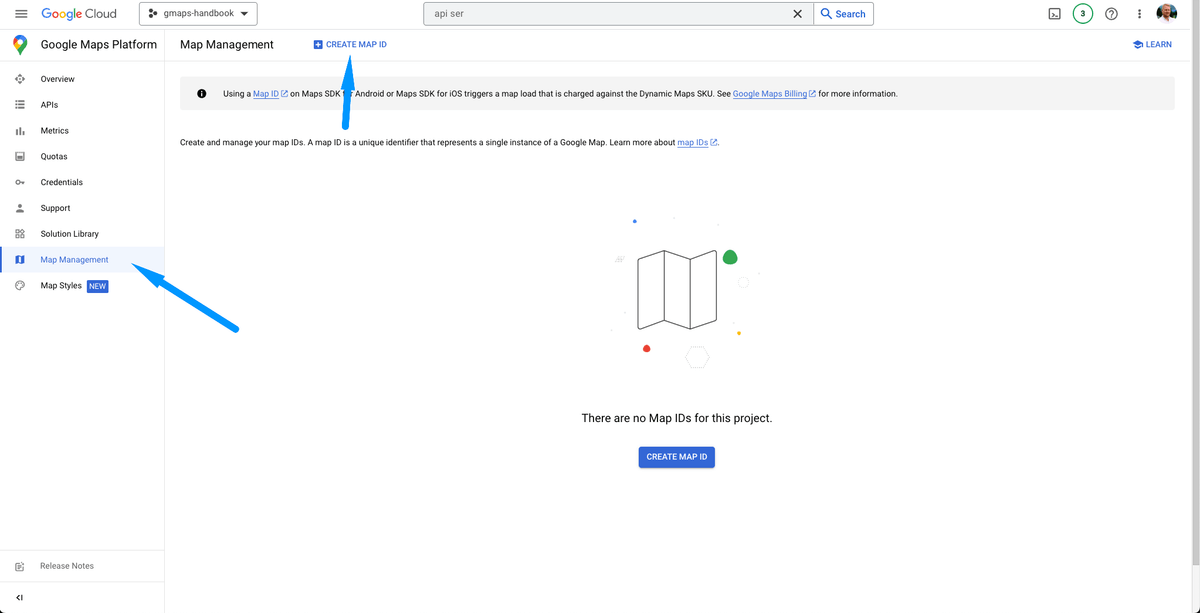Follow the Map ID link in the banner
The image size is (1200, 613).
(x=266, y=94)
